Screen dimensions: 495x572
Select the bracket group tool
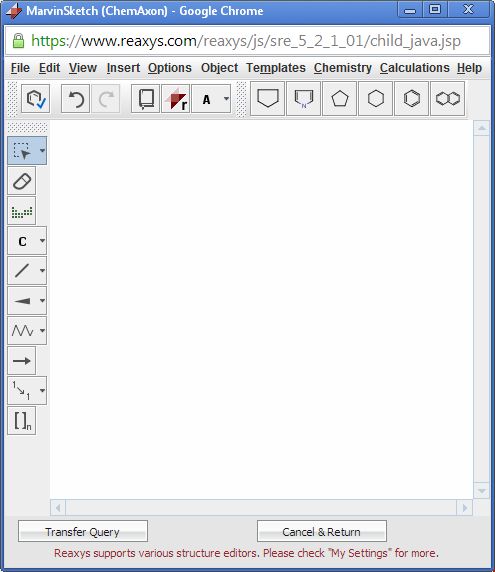(x=22, y=421)
